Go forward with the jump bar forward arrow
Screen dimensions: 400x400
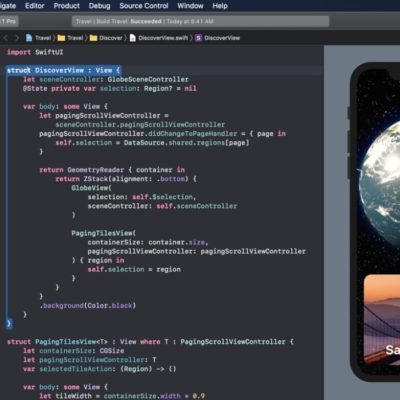pyautogui.click(x=17, y=38)
